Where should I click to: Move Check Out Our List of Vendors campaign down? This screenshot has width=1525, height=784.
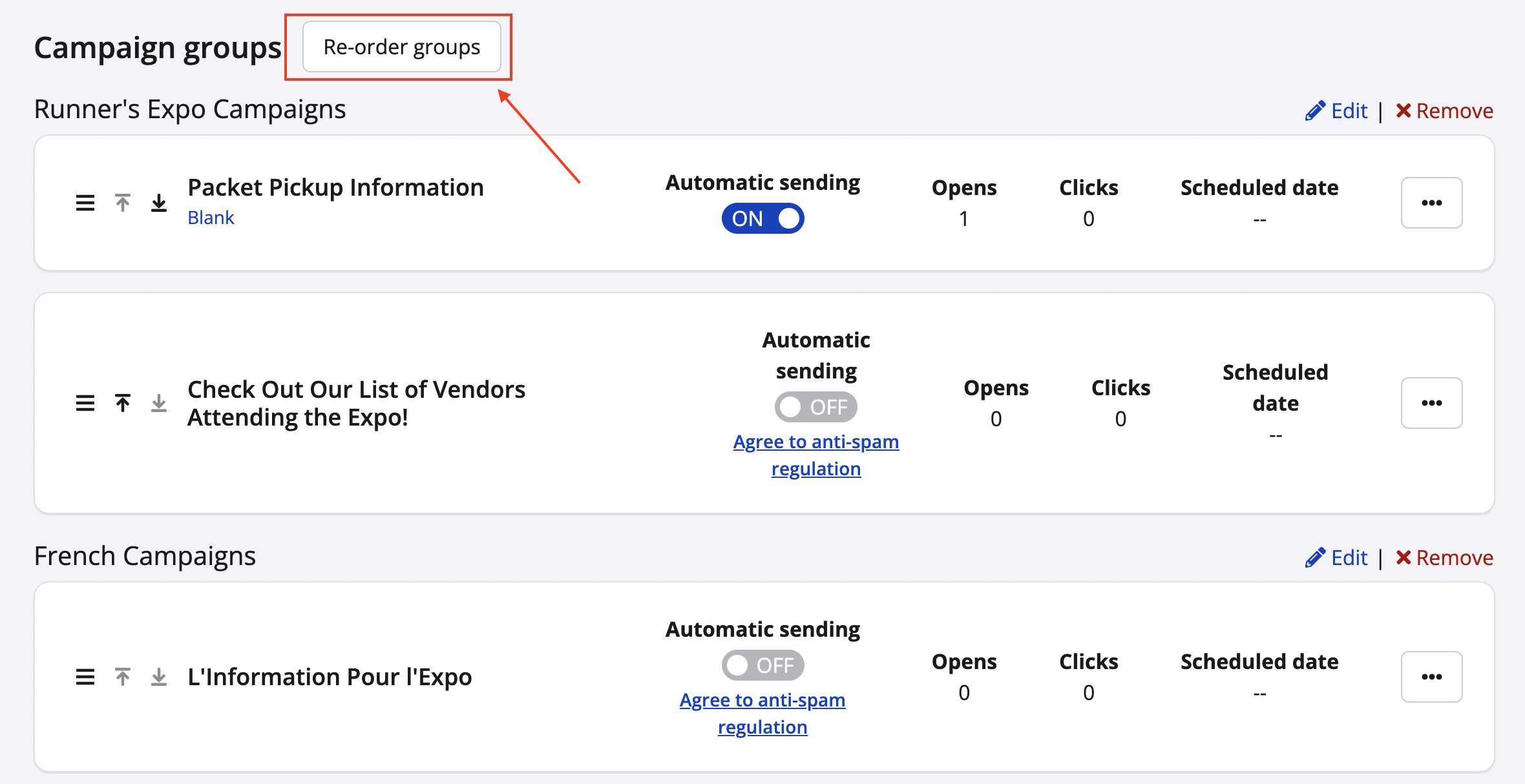159,403
